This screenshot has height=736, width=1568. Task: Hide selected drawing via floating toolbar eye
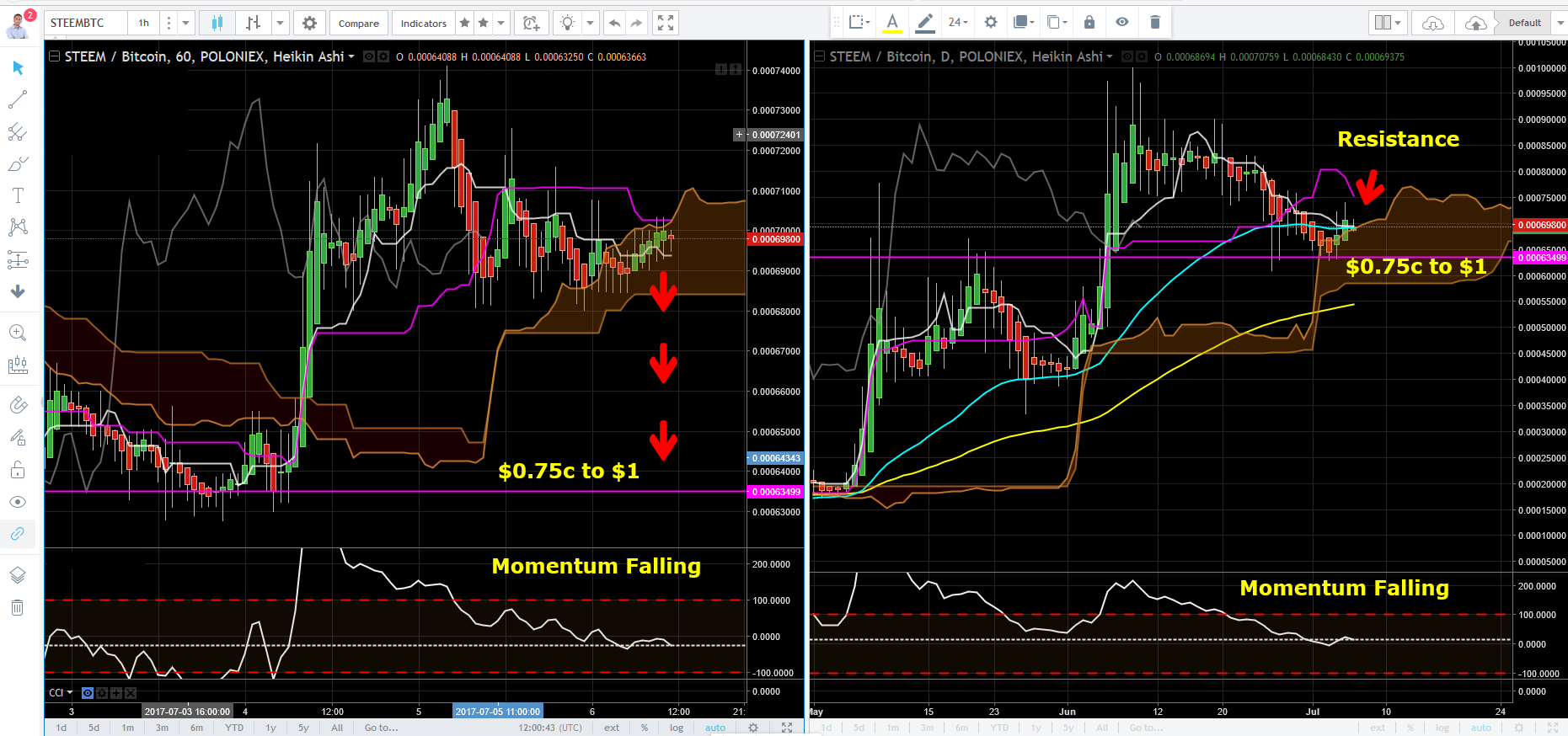pyautogui.click(x=1122, y=22)
